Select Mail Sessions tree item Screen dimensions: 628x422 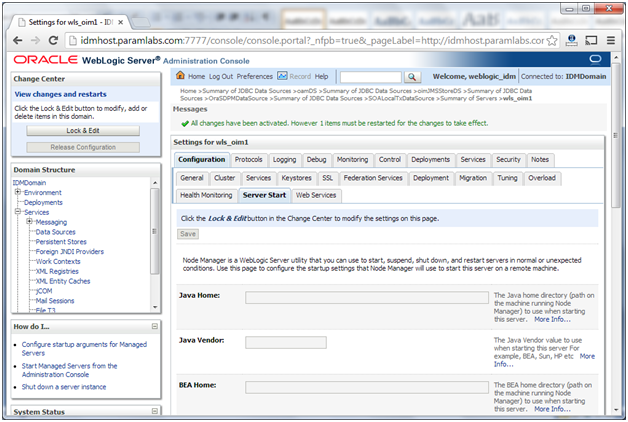click(55, 301)
